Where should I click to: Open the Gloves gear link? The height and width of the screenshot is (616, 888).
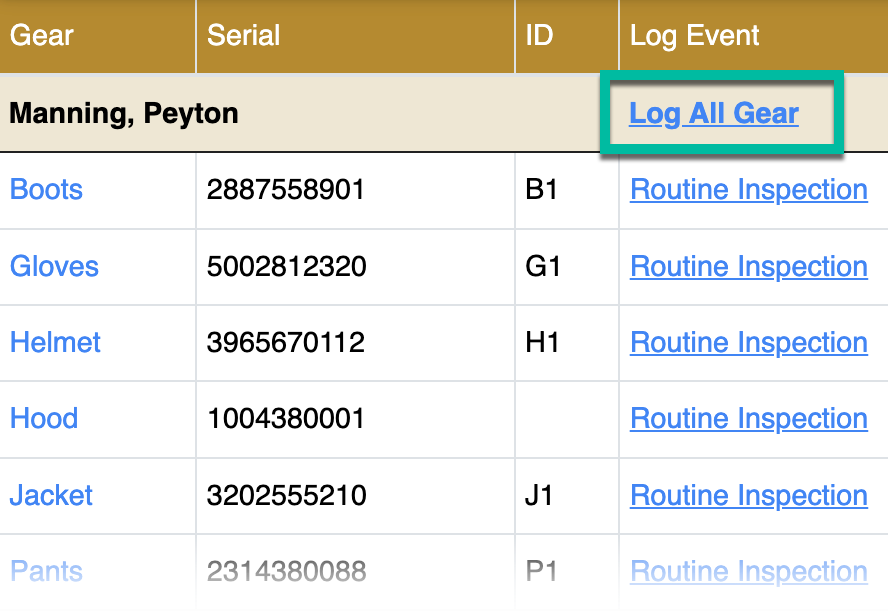[x=54, y=267]
